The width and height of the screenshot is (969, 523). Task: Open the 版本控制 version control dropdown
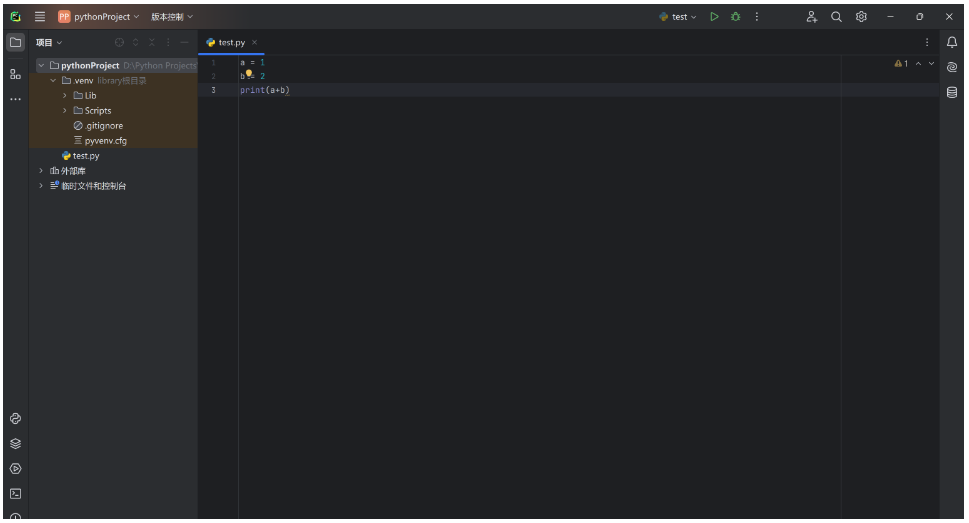(172, 17)
